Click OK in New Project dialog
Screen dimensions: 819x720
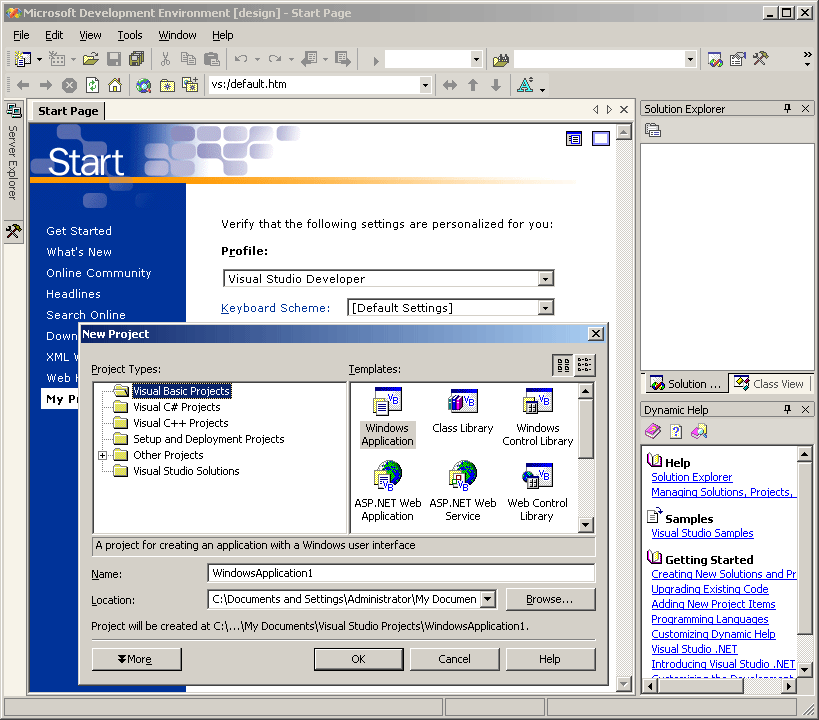click(358, 659)
